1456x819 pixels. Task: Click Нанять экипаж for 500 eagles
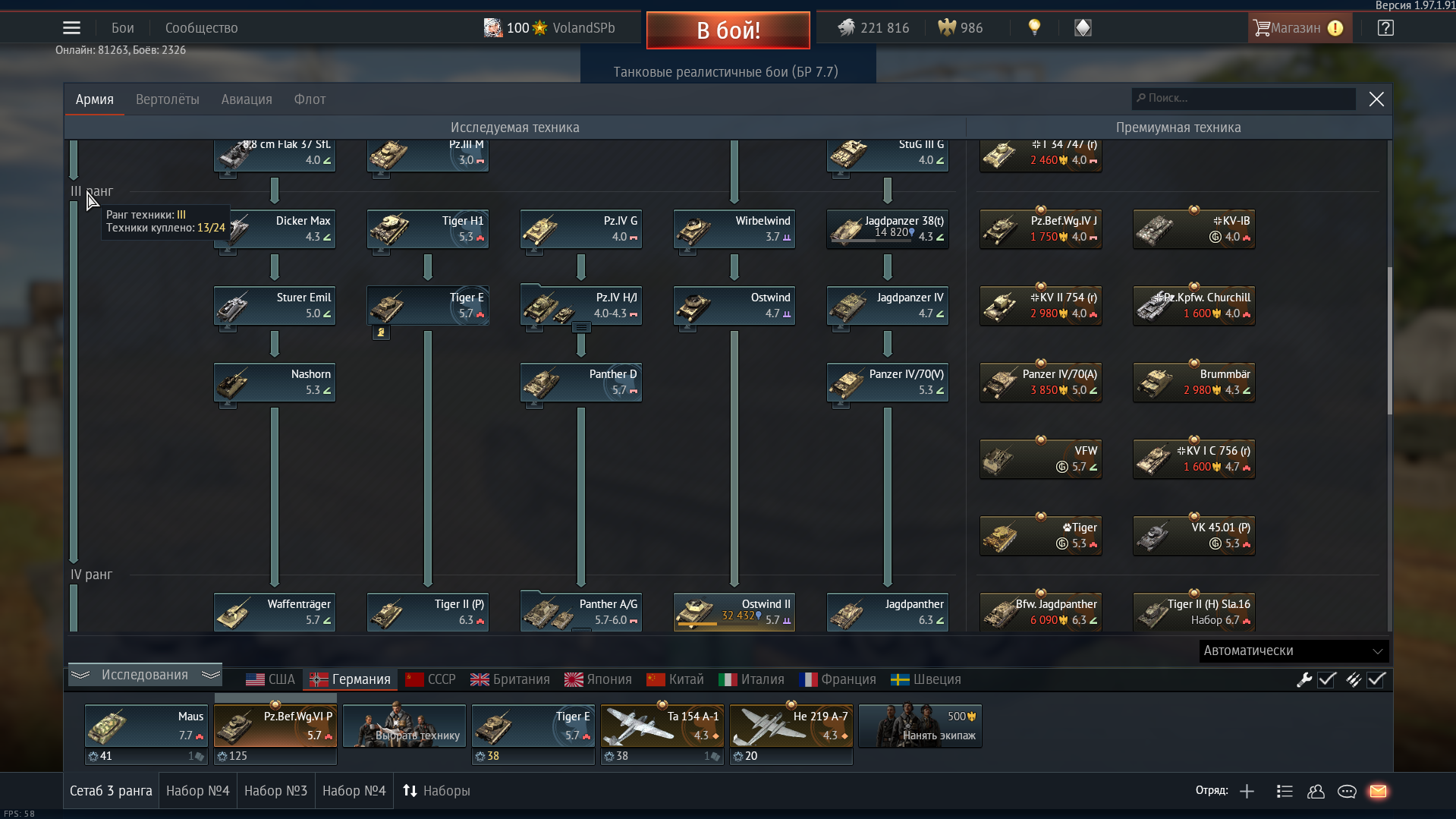click(x=920, y=726)
